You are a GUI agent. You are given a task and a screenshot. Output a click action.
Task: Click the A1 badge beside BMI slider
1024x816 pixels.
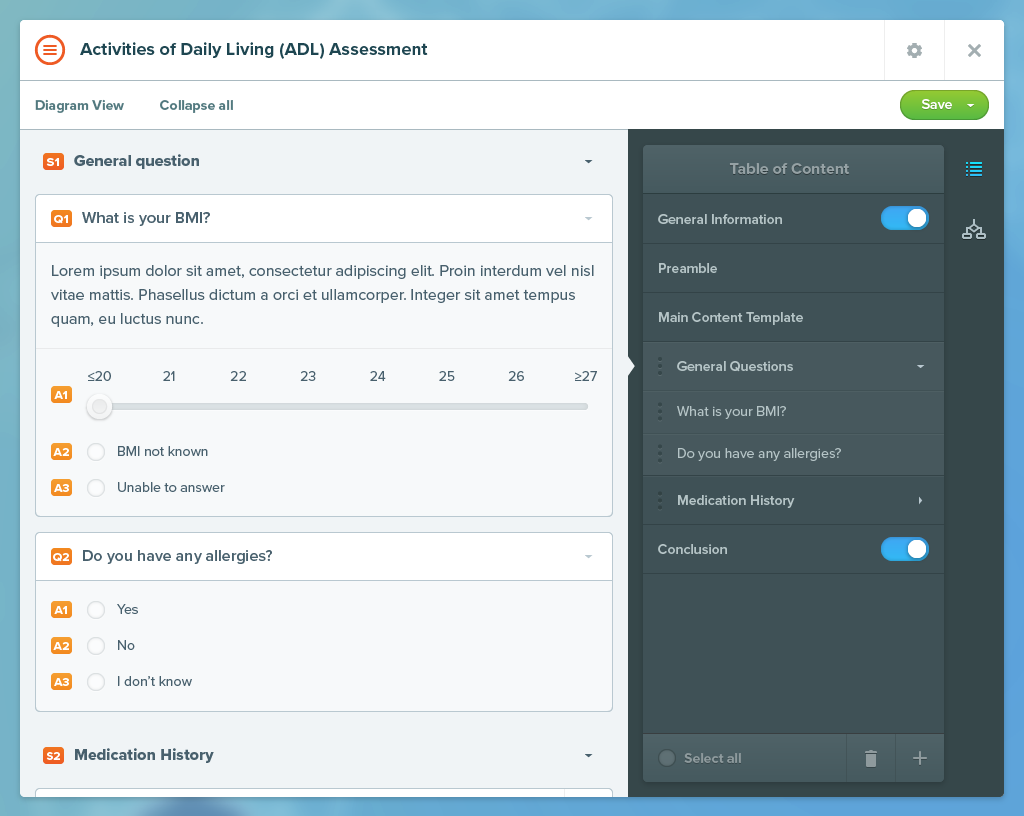(x=61, y=395)
